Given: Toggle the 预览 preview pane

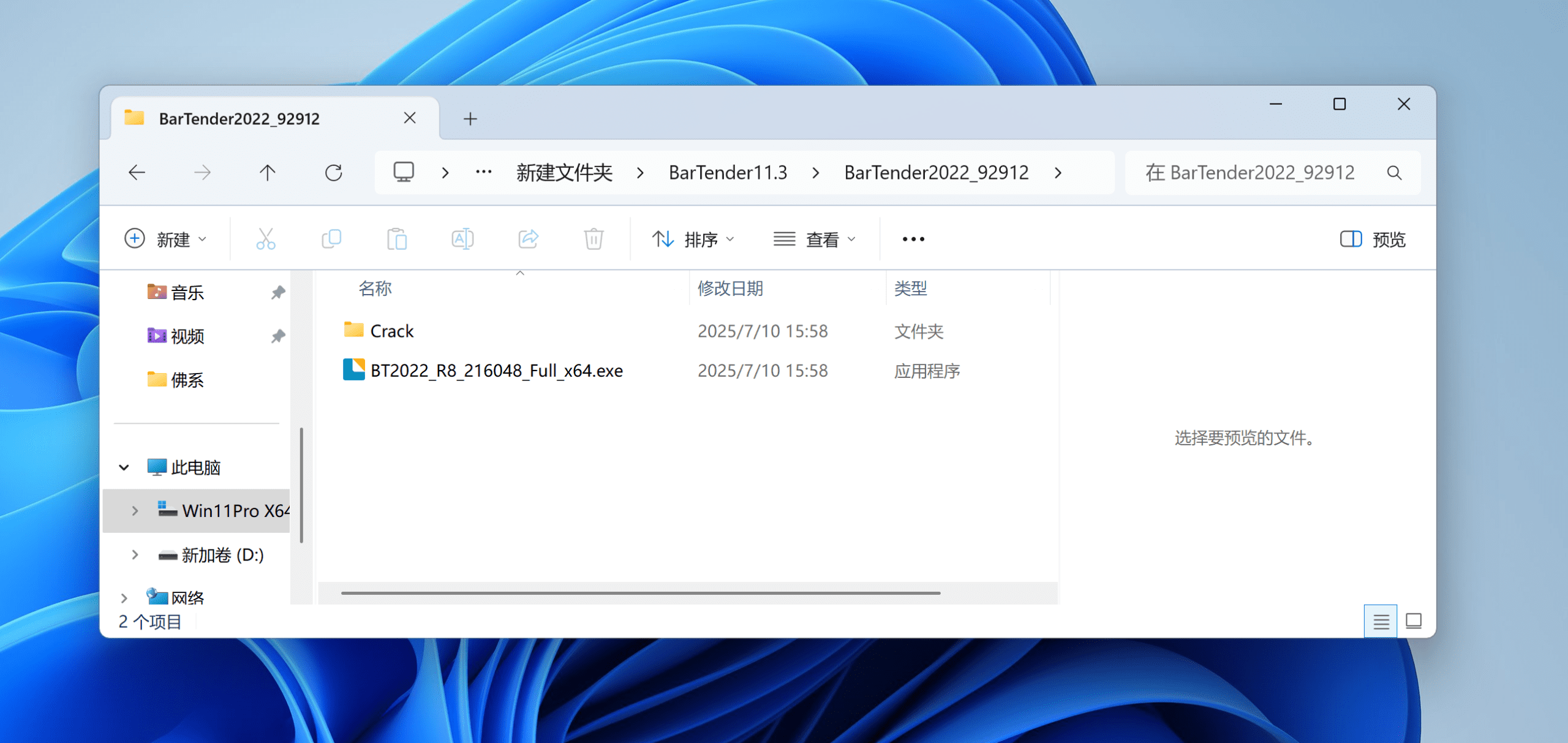Looking at the screenshot, I should [1373, 239].
